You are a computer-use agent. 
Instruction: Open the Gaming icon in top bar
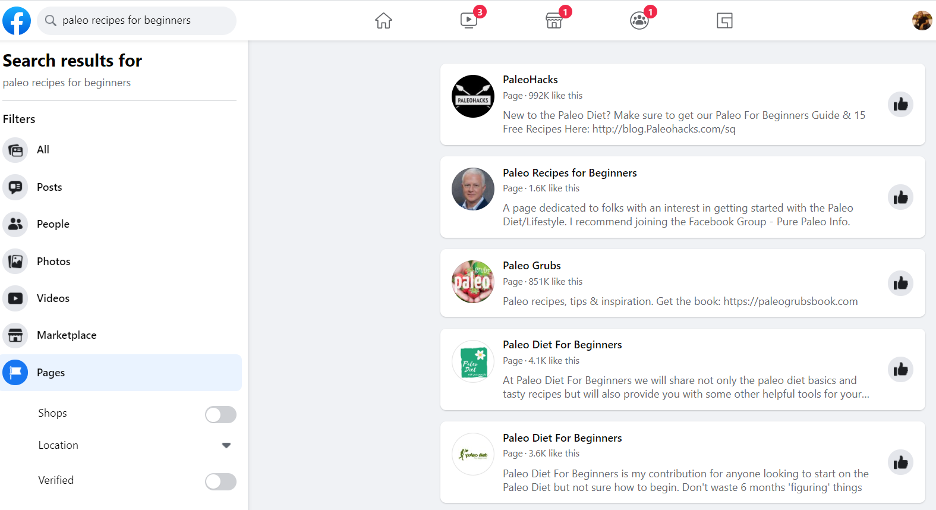(x=724, y=21)
